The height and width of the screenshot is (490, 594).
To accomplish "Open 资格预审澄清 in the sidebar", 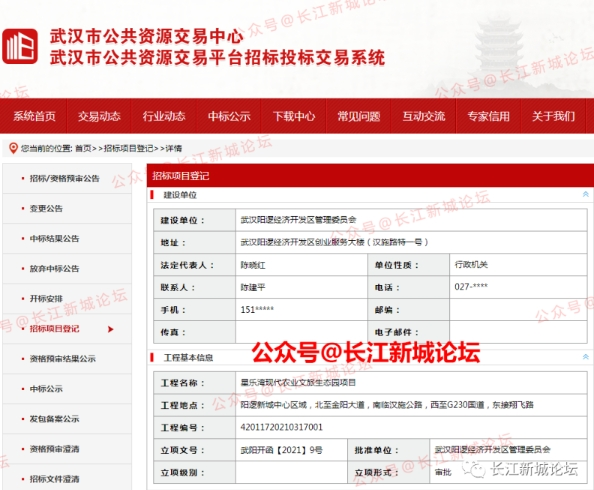I will coord(55,449).
